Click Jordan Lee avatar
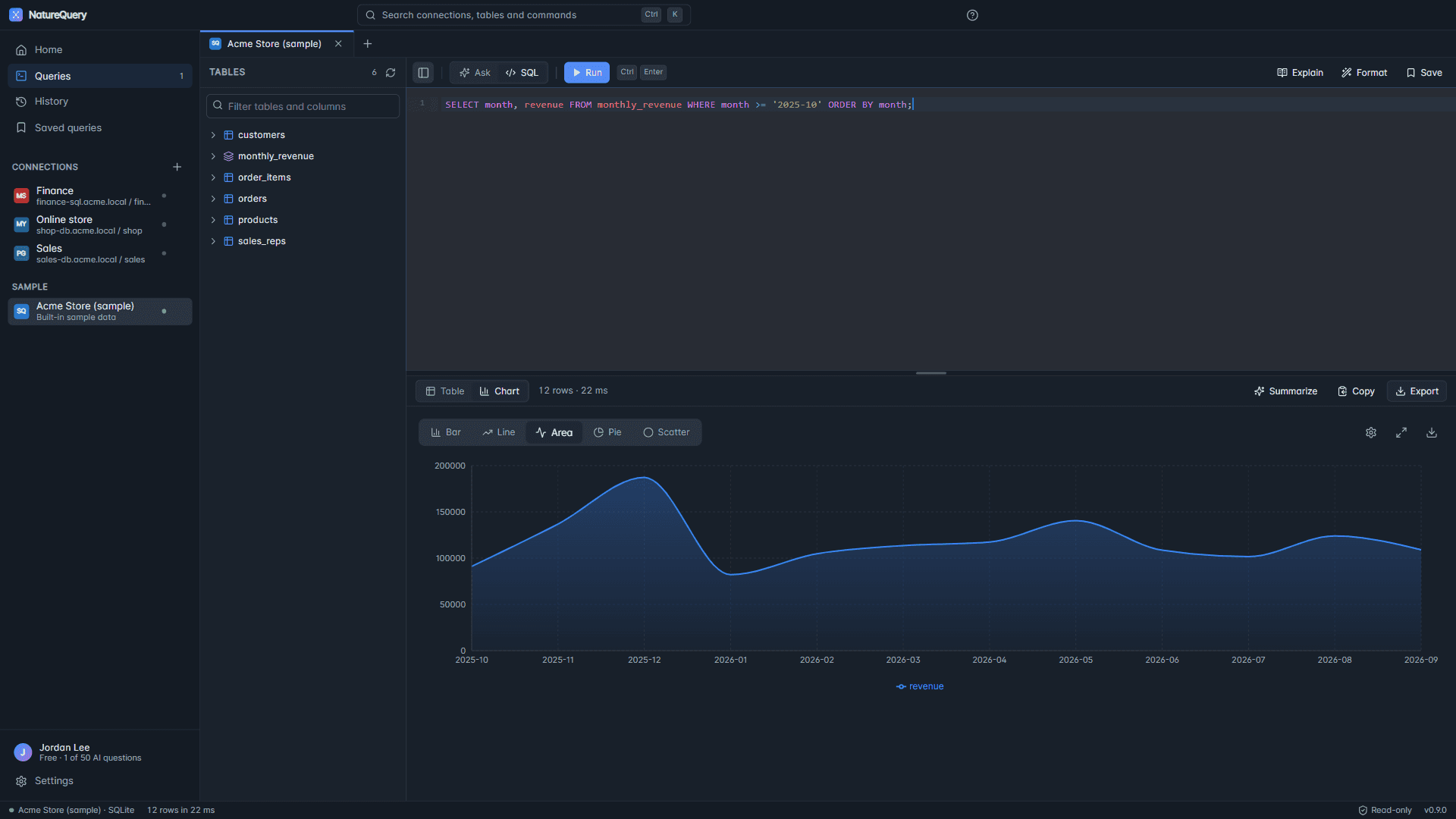1456x819 pixels. point(23,752)
